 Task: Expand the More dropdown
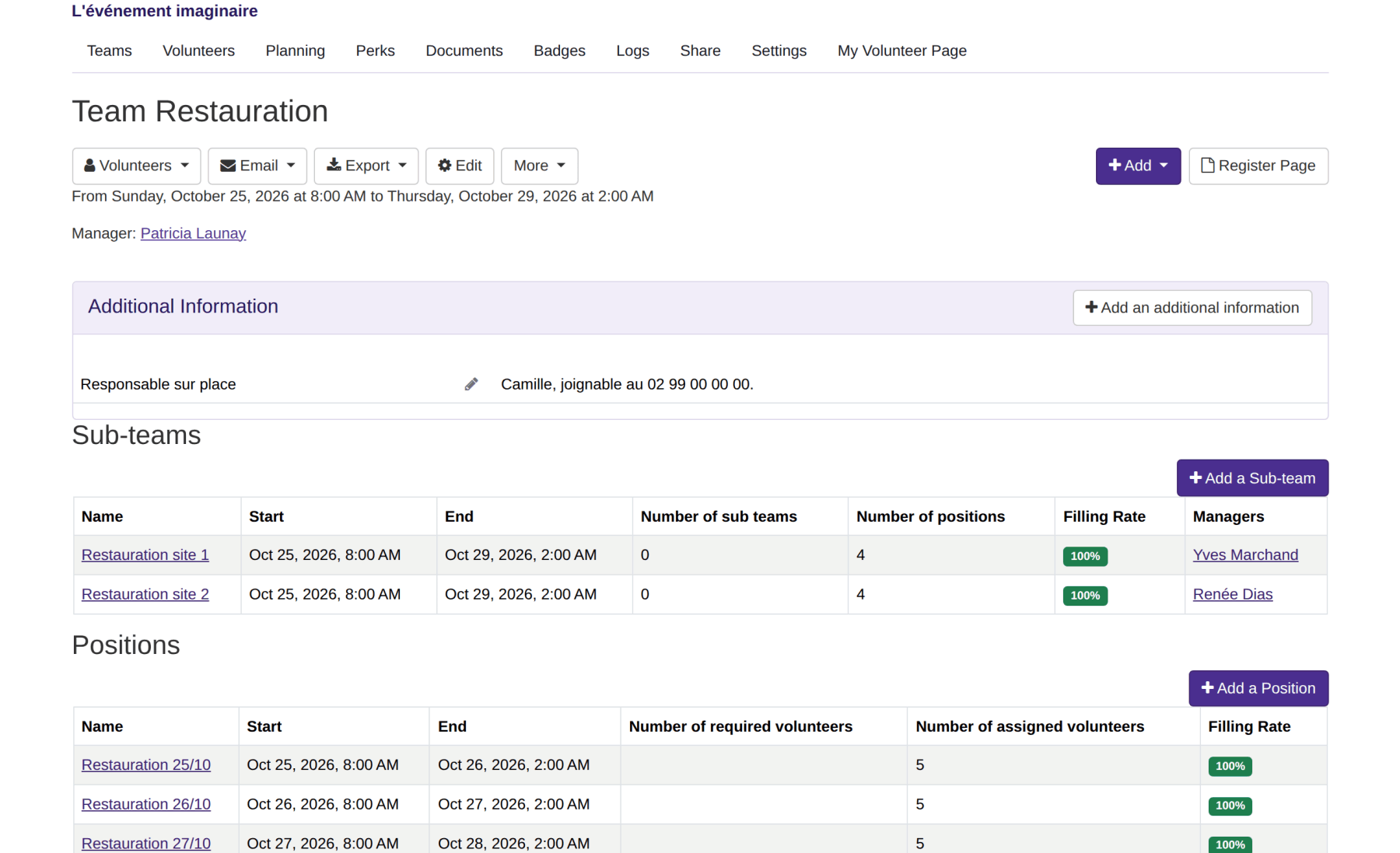click(x=539, y=166)
